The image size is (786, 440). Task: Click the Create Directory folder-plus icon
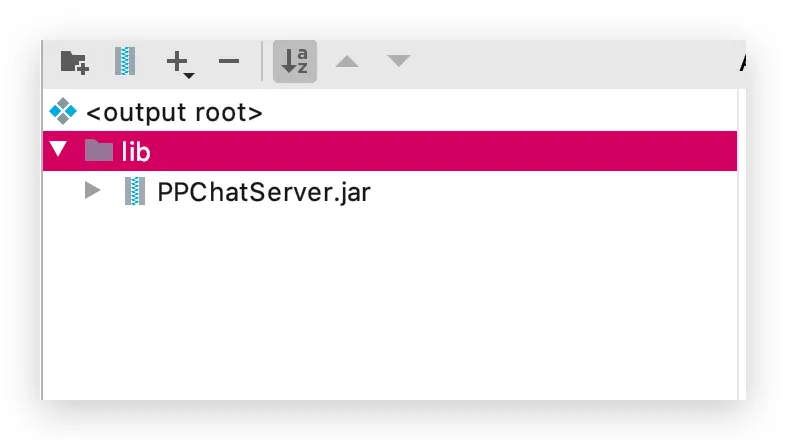[74, 62]
